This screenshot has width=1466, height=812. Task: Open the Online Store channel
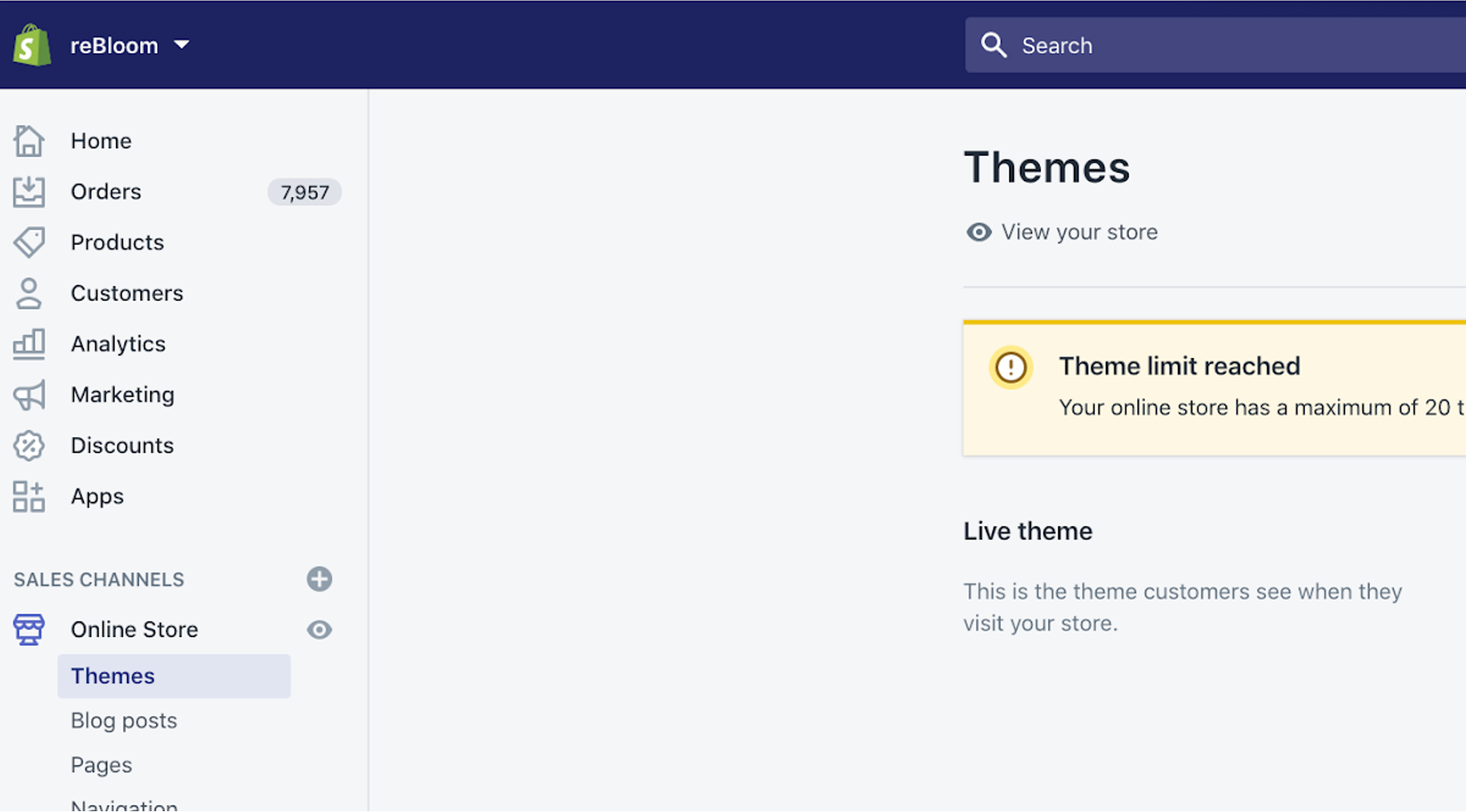(x=135, y=629)
